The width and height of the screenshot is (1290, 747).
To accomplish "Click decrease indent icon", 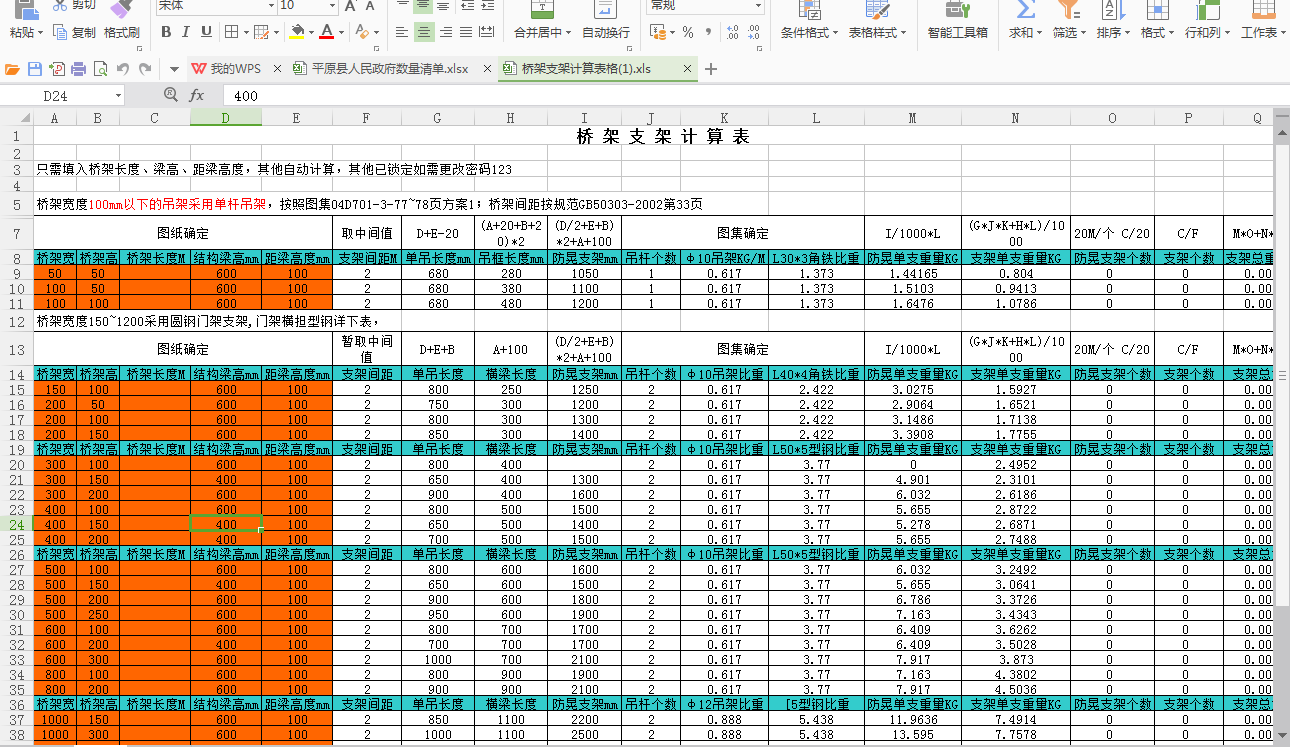I will (x=466, y=6).
